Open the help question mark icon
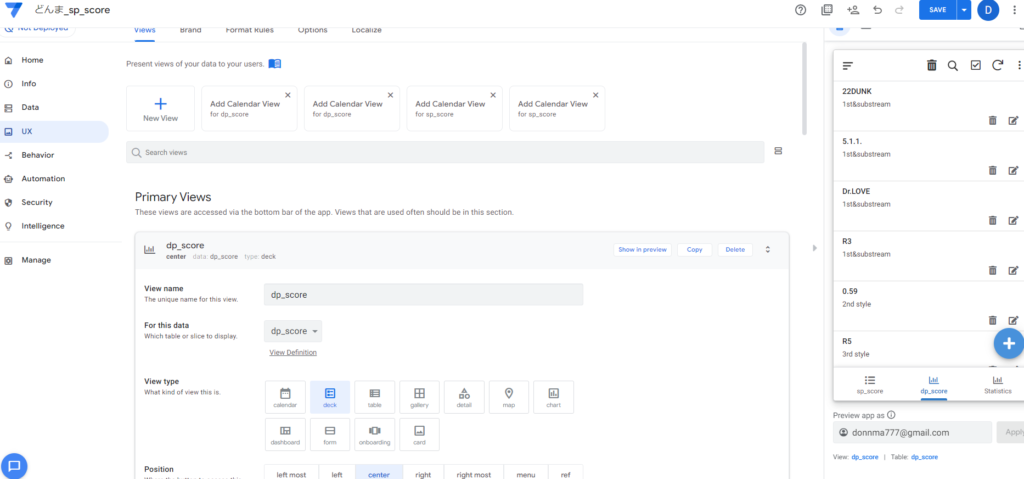Screen dimensions: 1024x479 (801, 10)
